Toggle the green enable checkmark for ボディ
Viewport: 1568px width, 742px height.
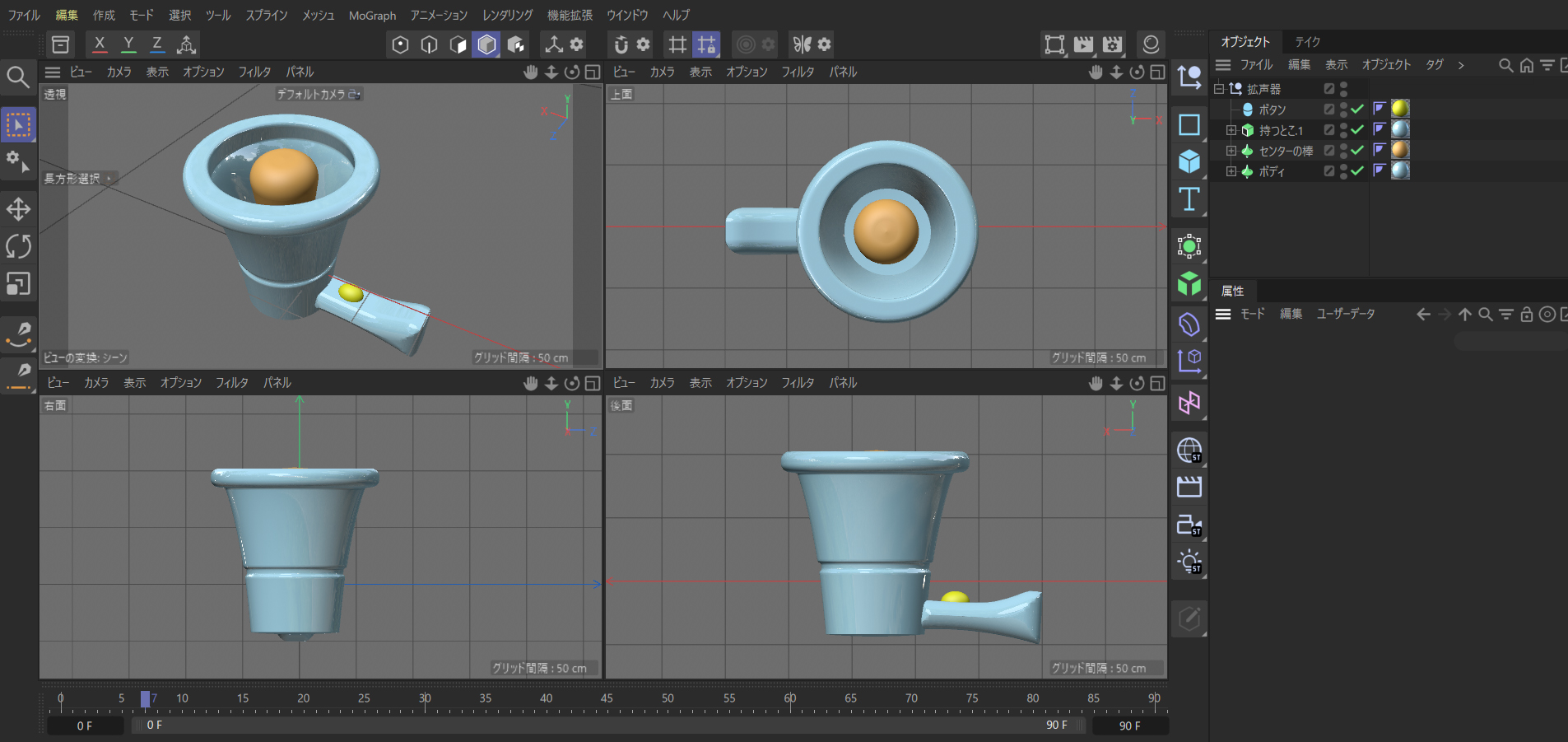coord(1357,171)
